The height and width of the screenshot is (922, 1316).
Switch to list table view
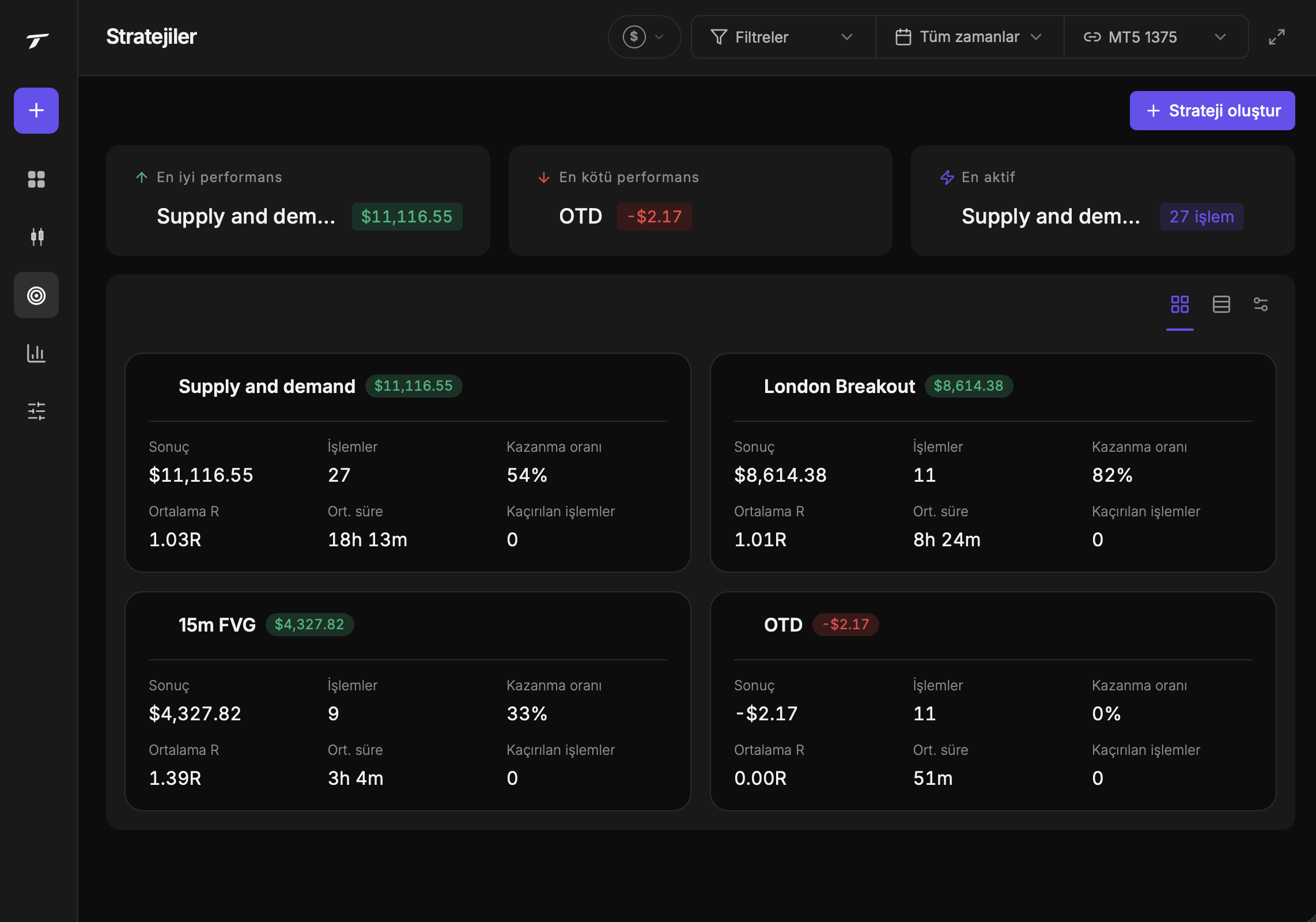[x=1221, y=304]
